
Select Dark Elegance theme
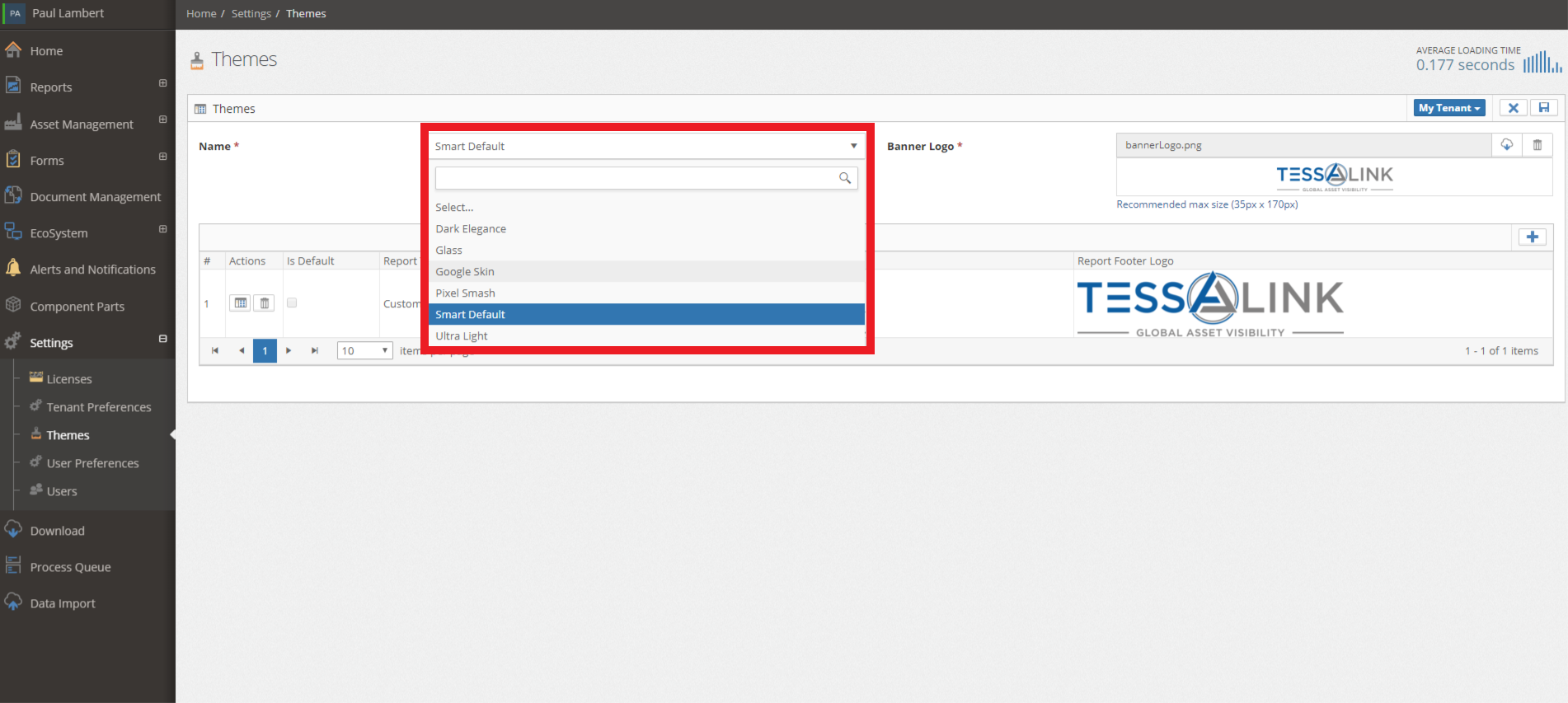tap(646, 228)
